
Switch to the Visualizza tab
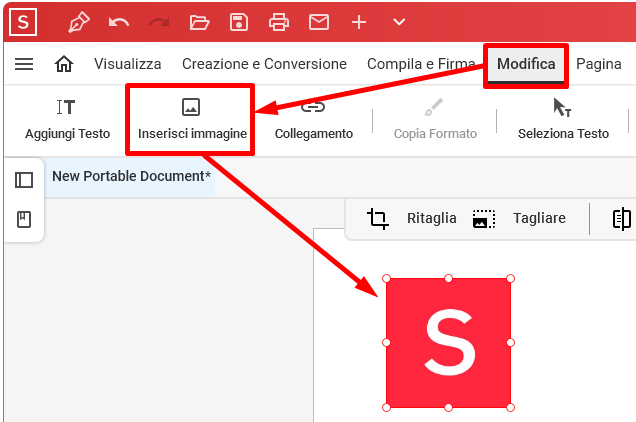click(x=128, y=64)
